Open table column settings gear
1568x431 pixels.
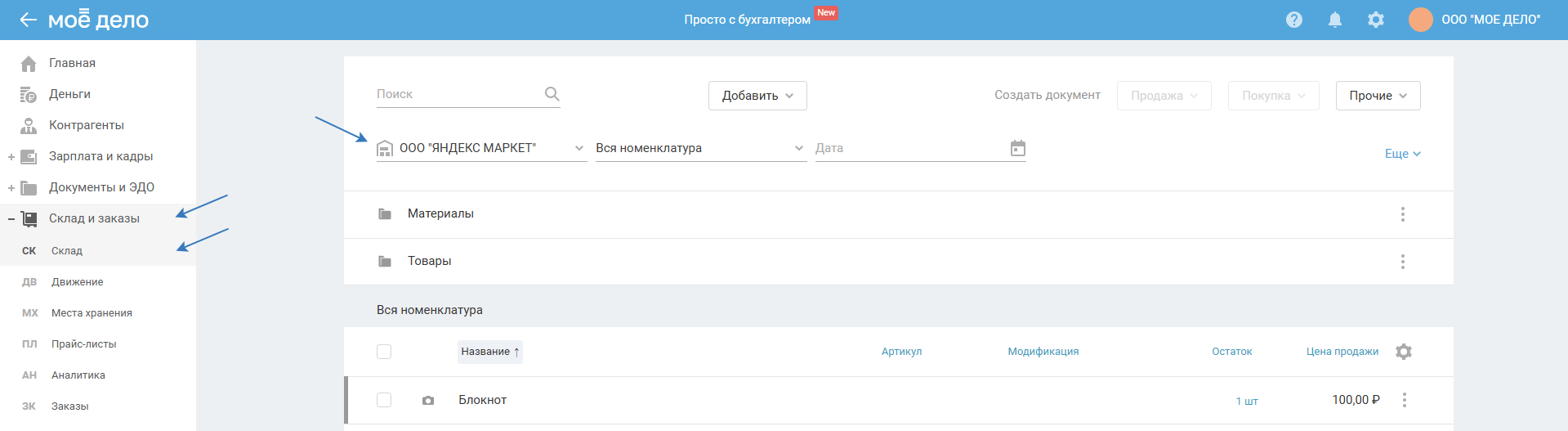pos(1404,352)
